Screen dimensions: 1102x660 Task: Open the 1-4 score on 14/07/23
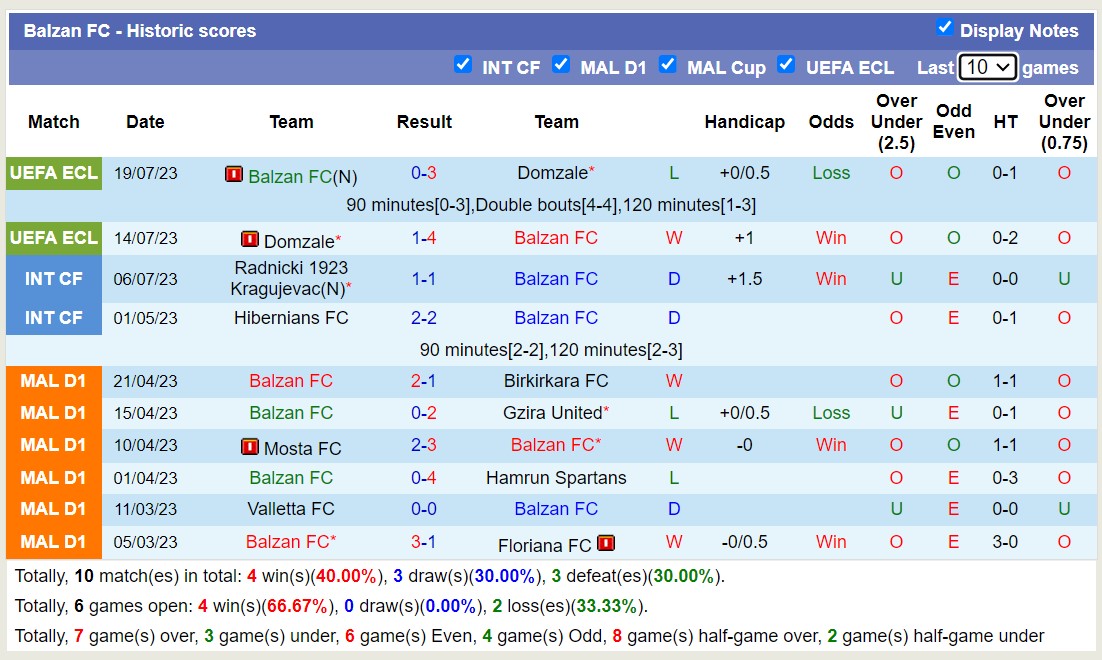(x=424, y=238)
